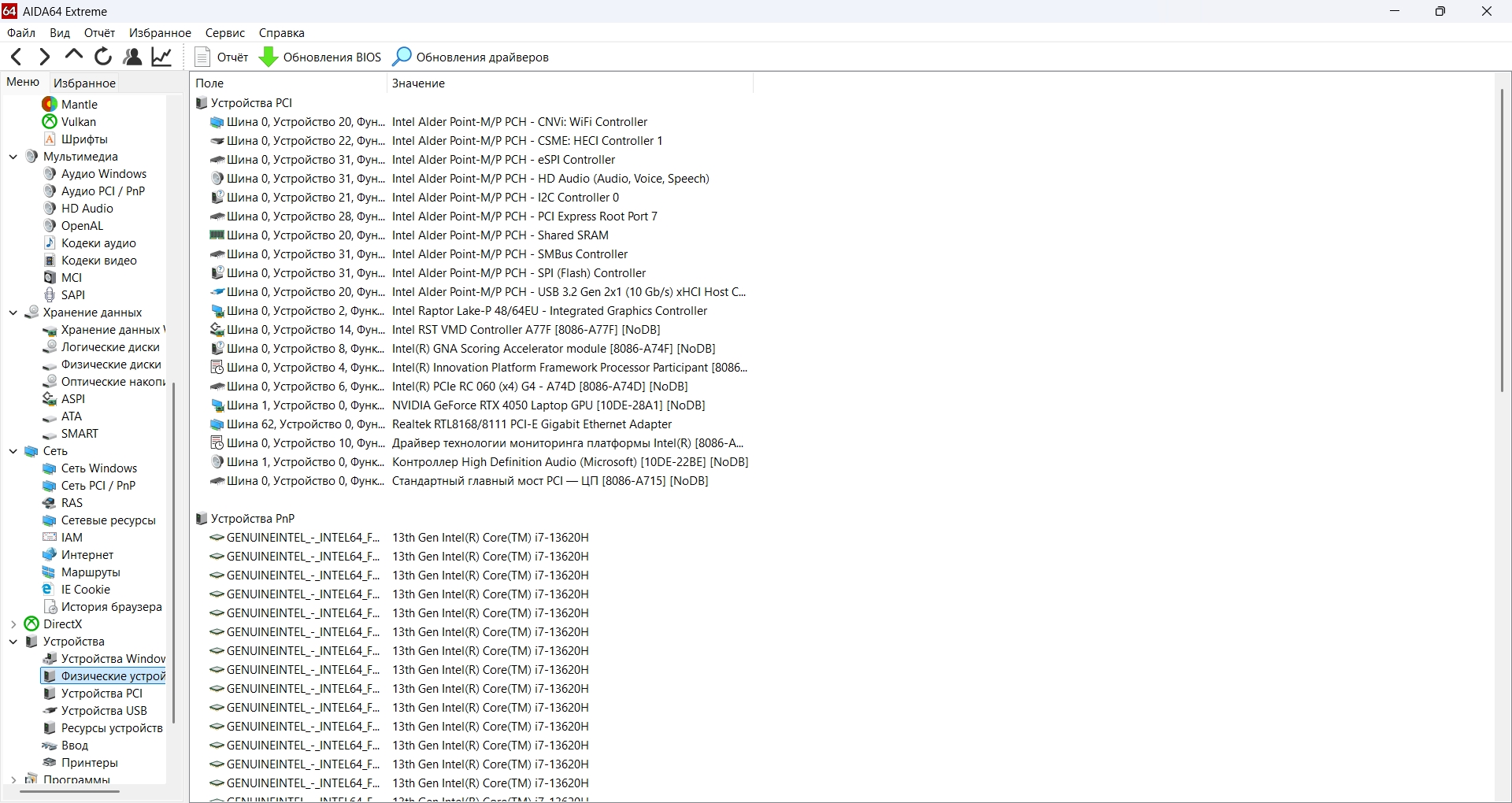
Task: Open the graph chart toolbar icon
Action: (162, 57)
